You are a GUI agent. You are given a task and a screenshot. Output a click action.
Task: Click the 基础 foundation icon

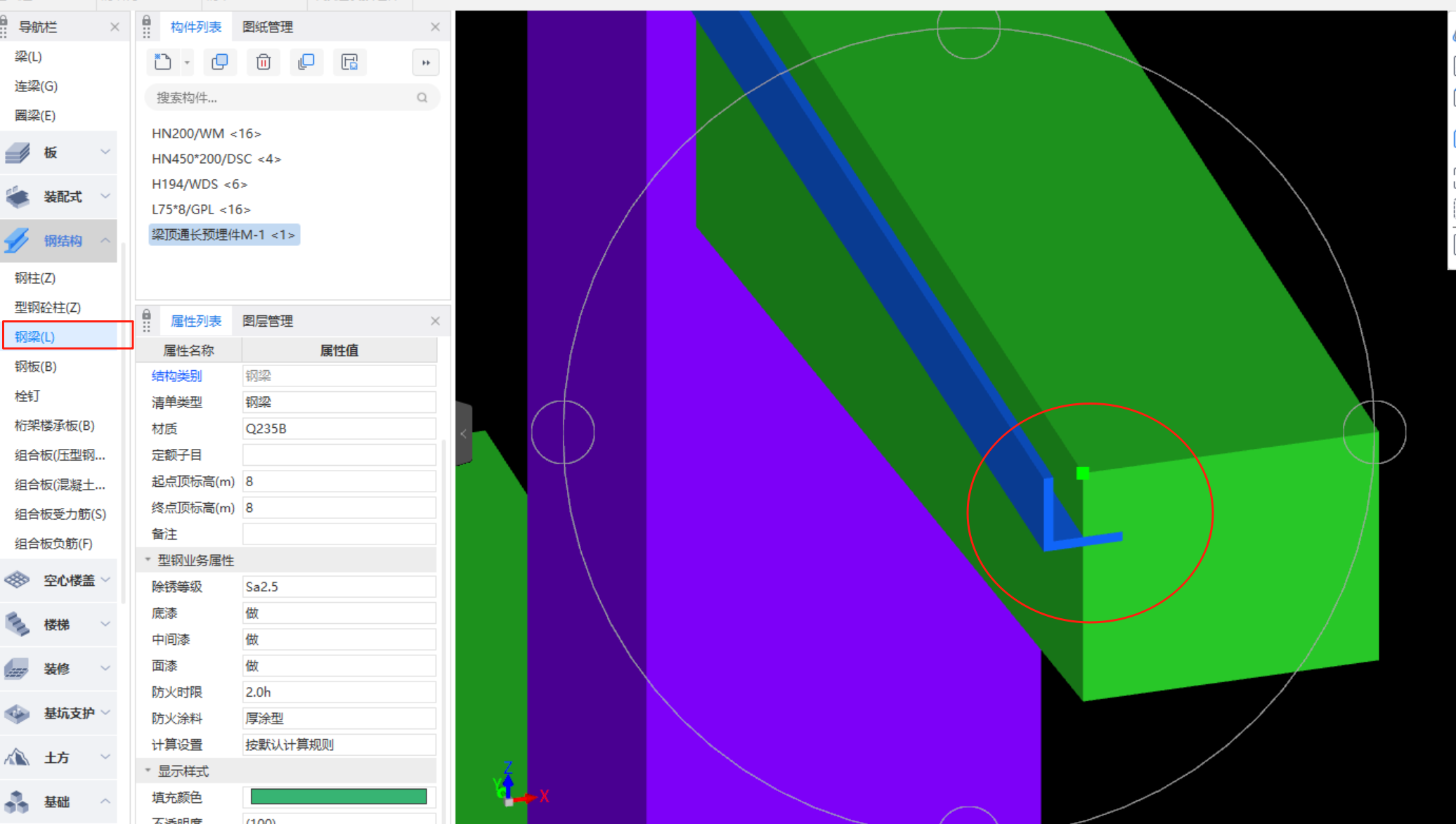pos(18,802)
